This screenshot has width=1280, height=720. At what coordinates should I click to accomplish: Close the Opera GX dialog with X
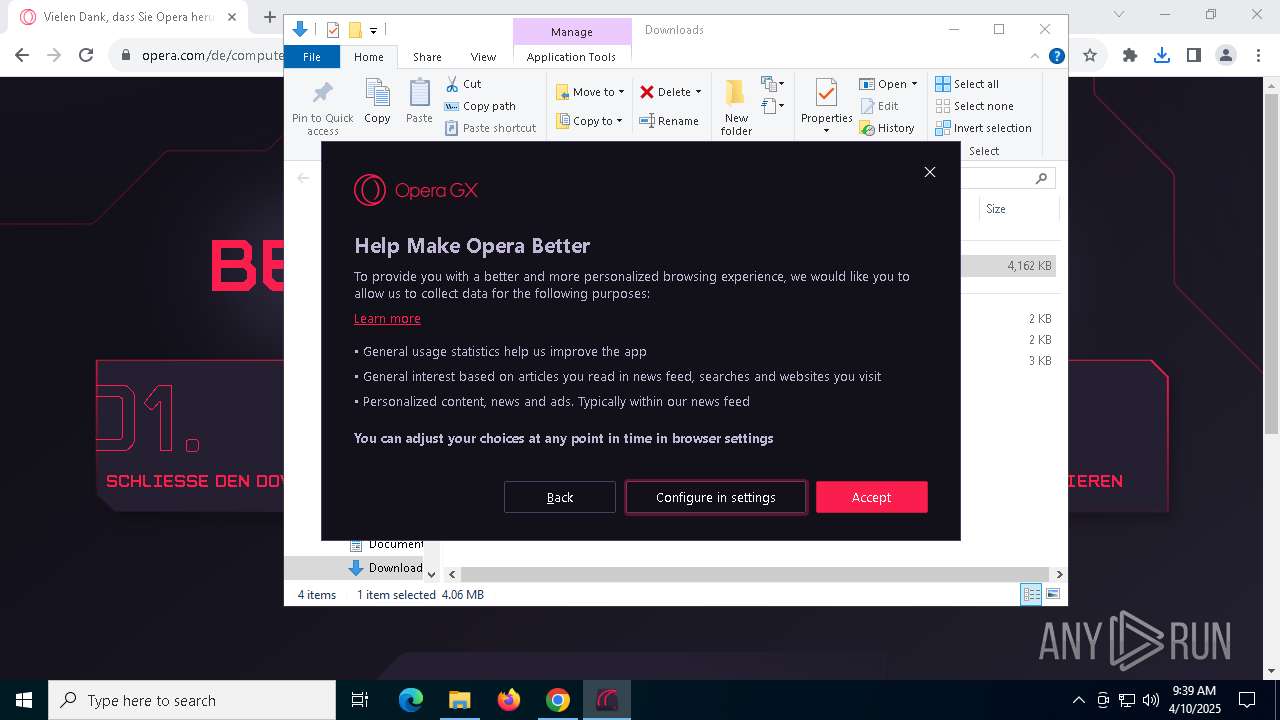(930, 172)
